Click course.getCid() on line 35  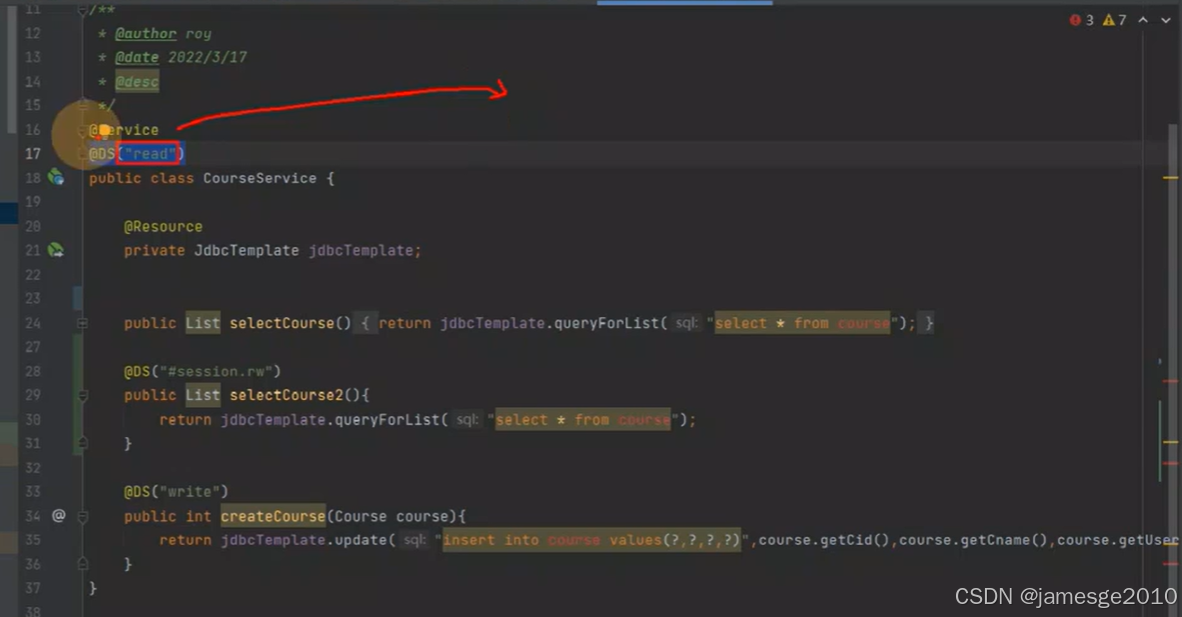point(824,540)
